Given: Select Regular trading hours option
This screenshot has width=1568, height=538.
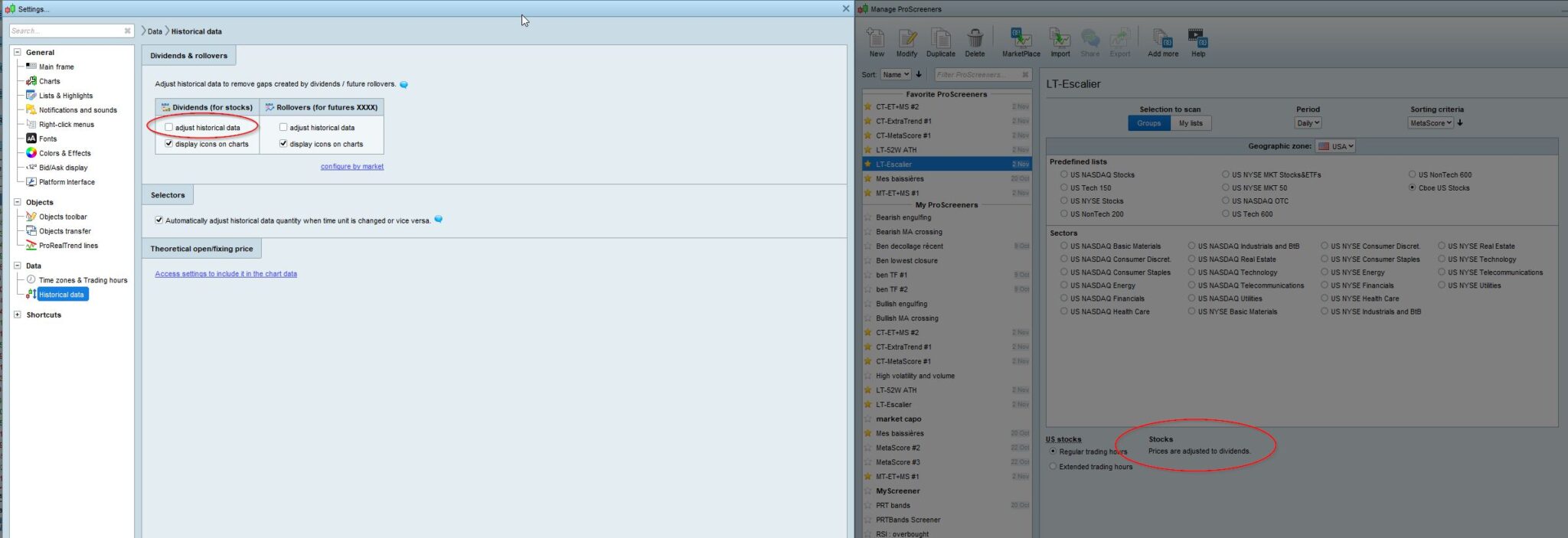Looking at the screenshot, I should tap(1053, 452).
